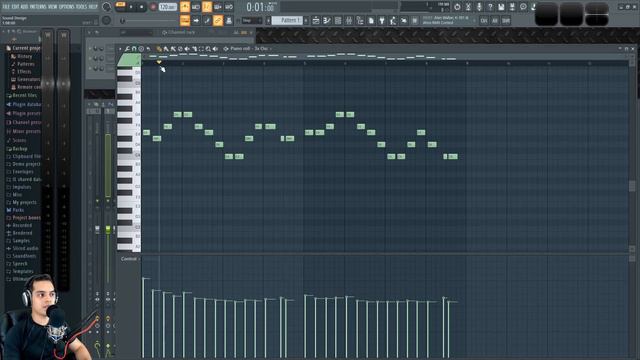The height and width of the screenshot is (360, 640).
Task: Open the mixer view icon
Action: 349,20
